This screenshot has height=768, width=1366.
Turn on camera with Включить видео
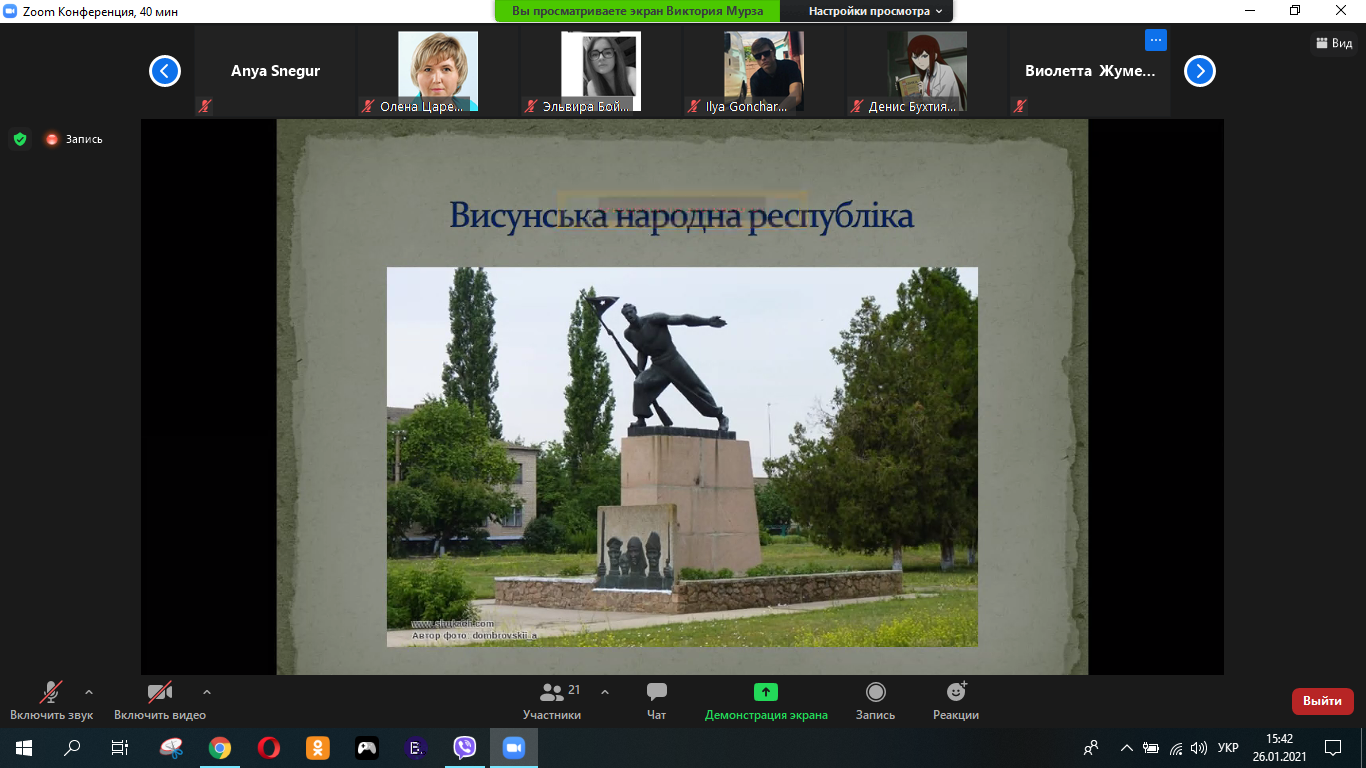pos(160,692)
